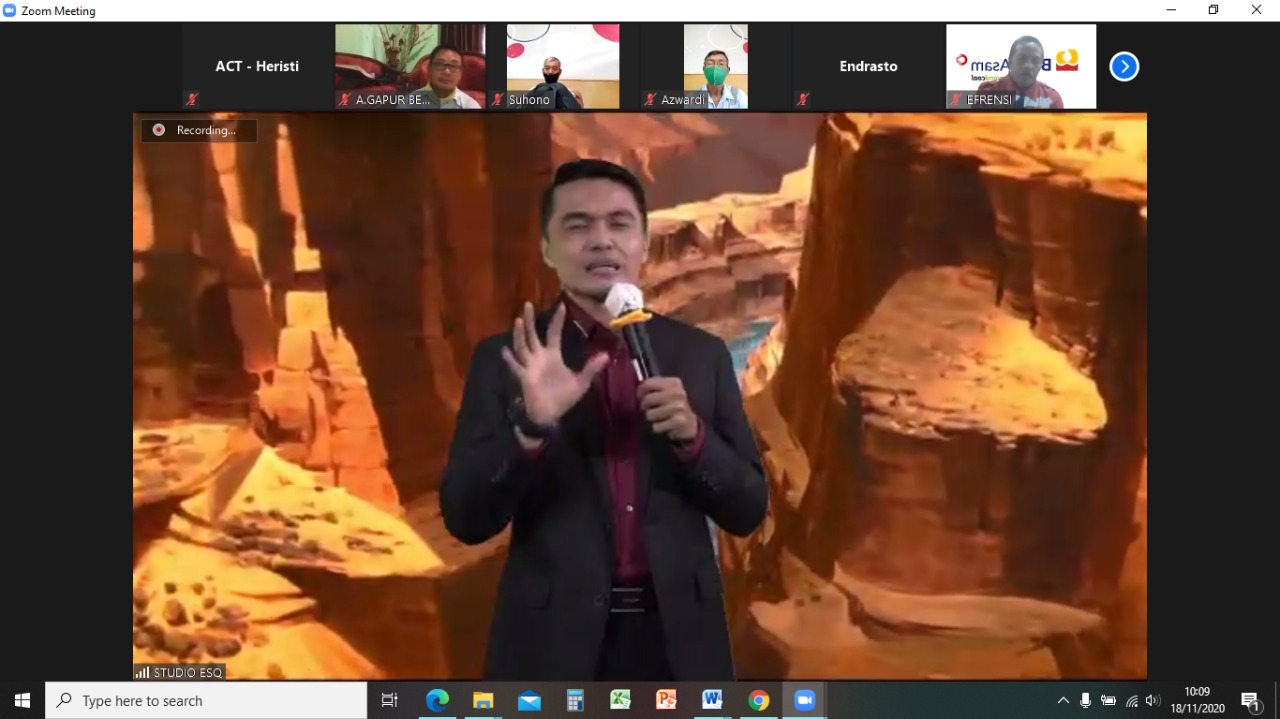
Task: Open Microsoft Edge browser
Action: point(437,700)
